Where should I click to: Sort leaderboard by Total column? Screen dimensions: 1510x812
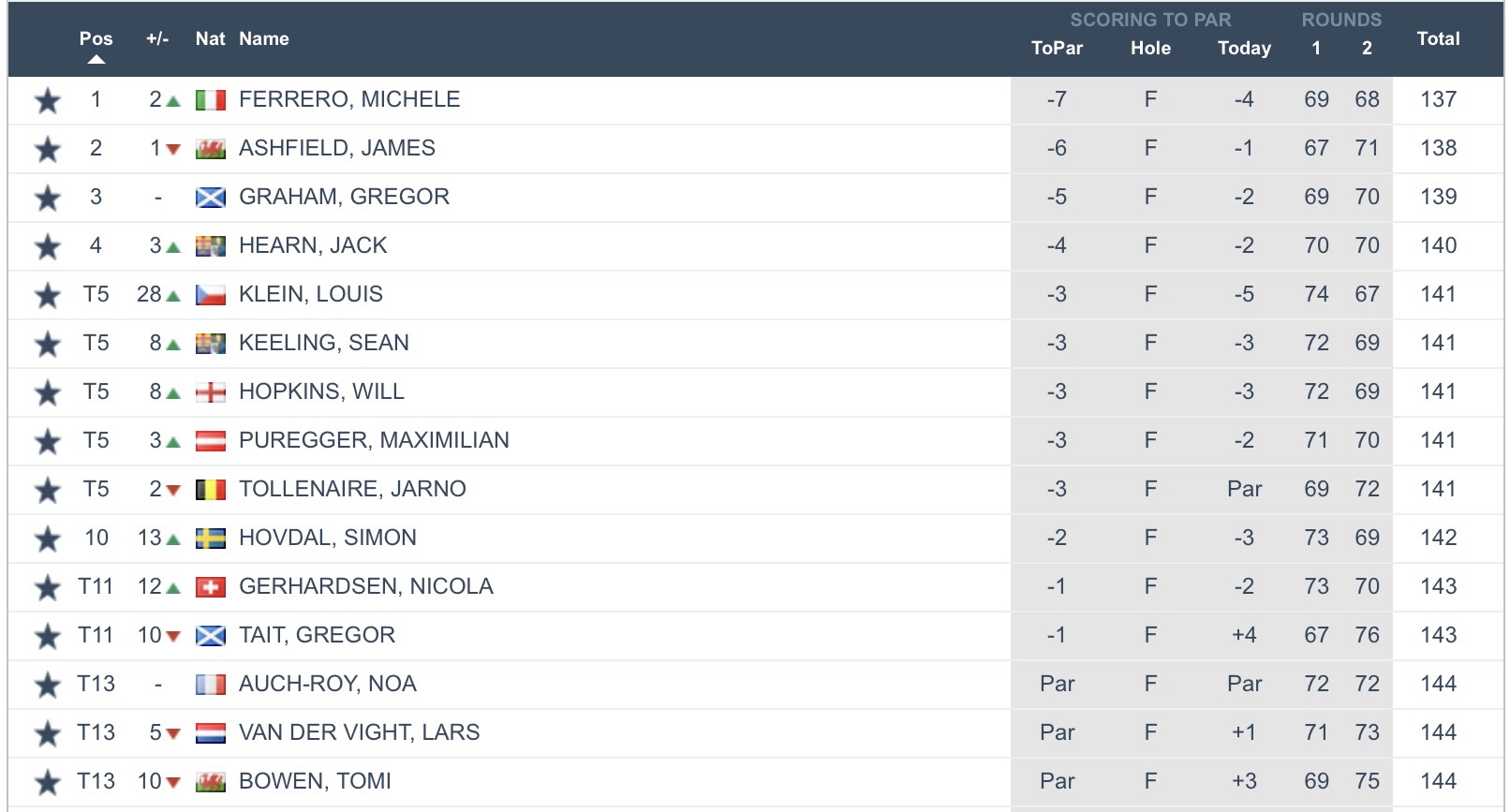[x=1438, y=38]
